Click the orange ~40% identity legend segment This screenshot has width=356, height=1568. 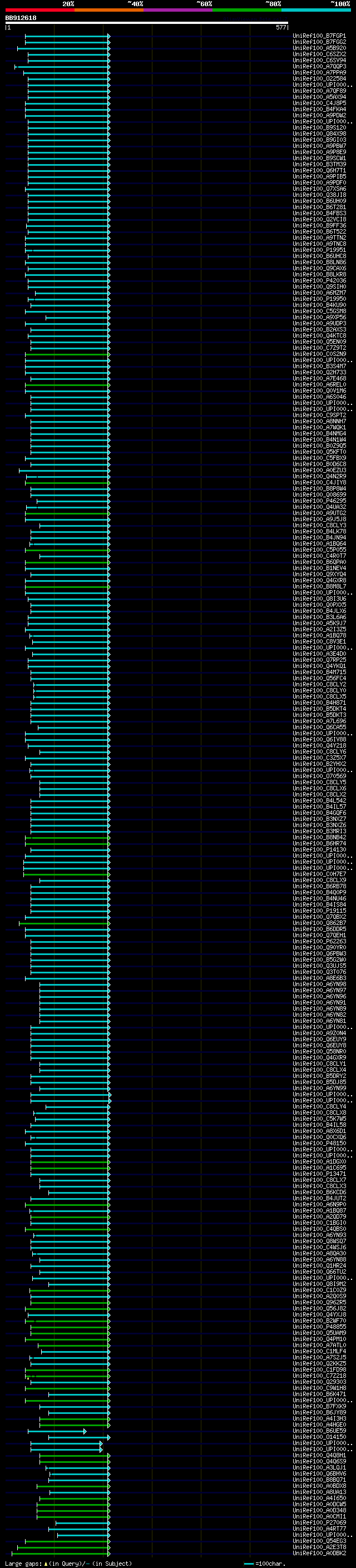click(x=109, y=11)
